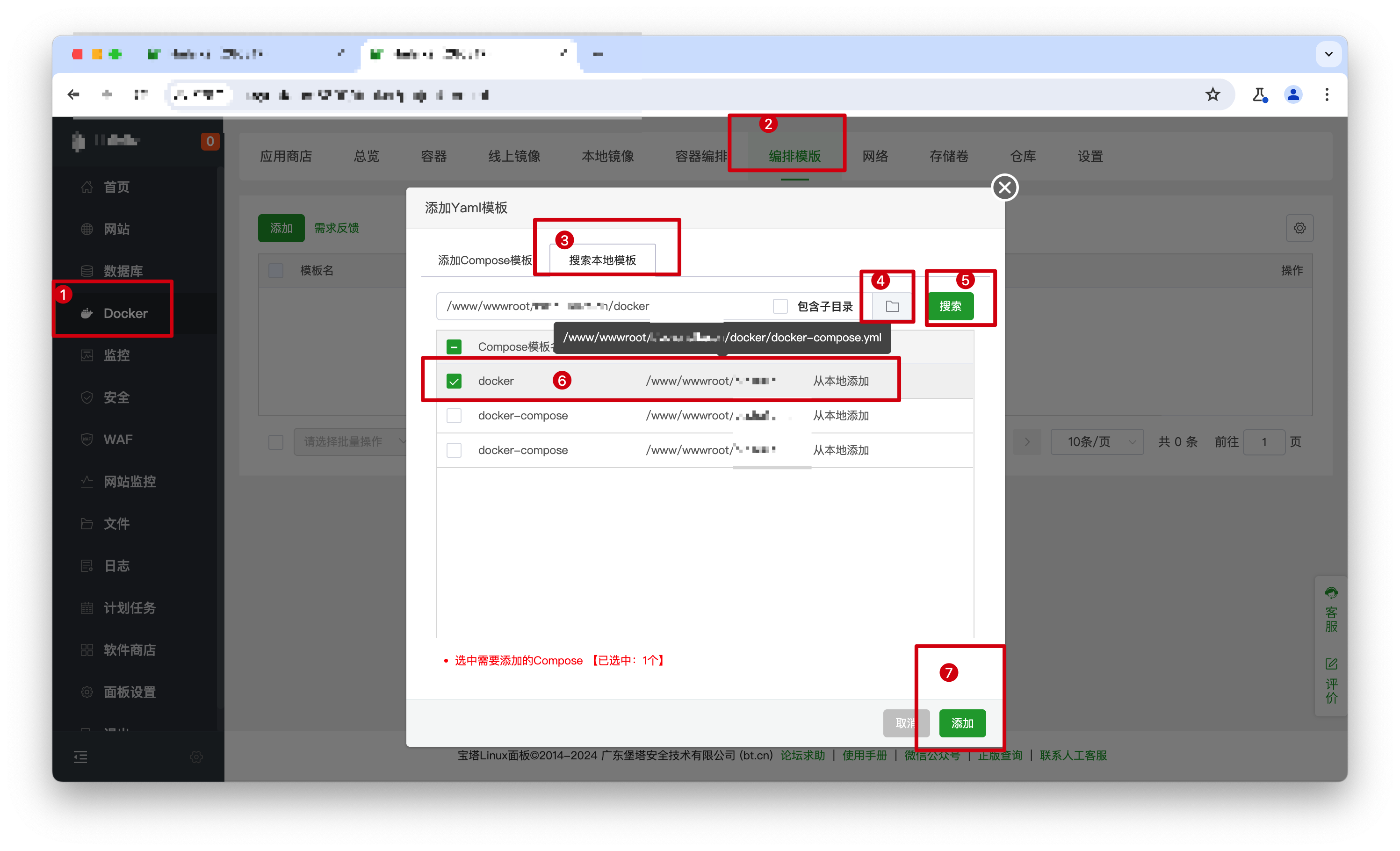Open the 需求反馈 link

click(336, 228)
